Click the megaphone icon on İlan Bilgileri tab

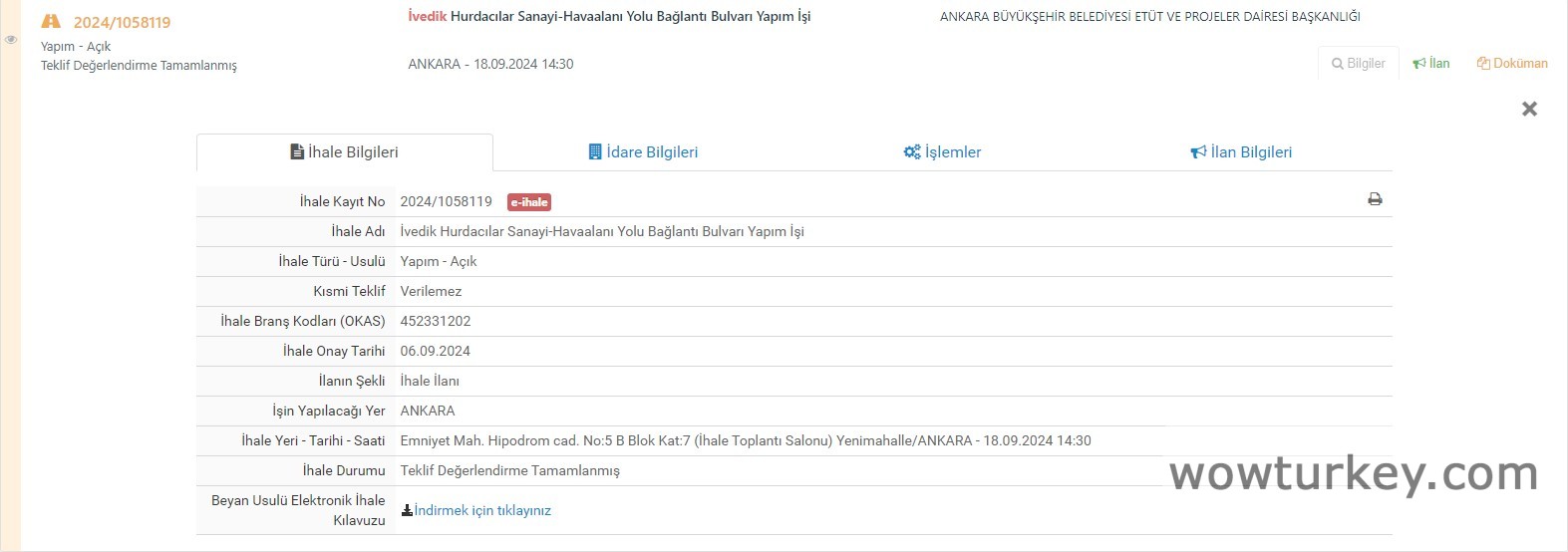(1198, 152)
